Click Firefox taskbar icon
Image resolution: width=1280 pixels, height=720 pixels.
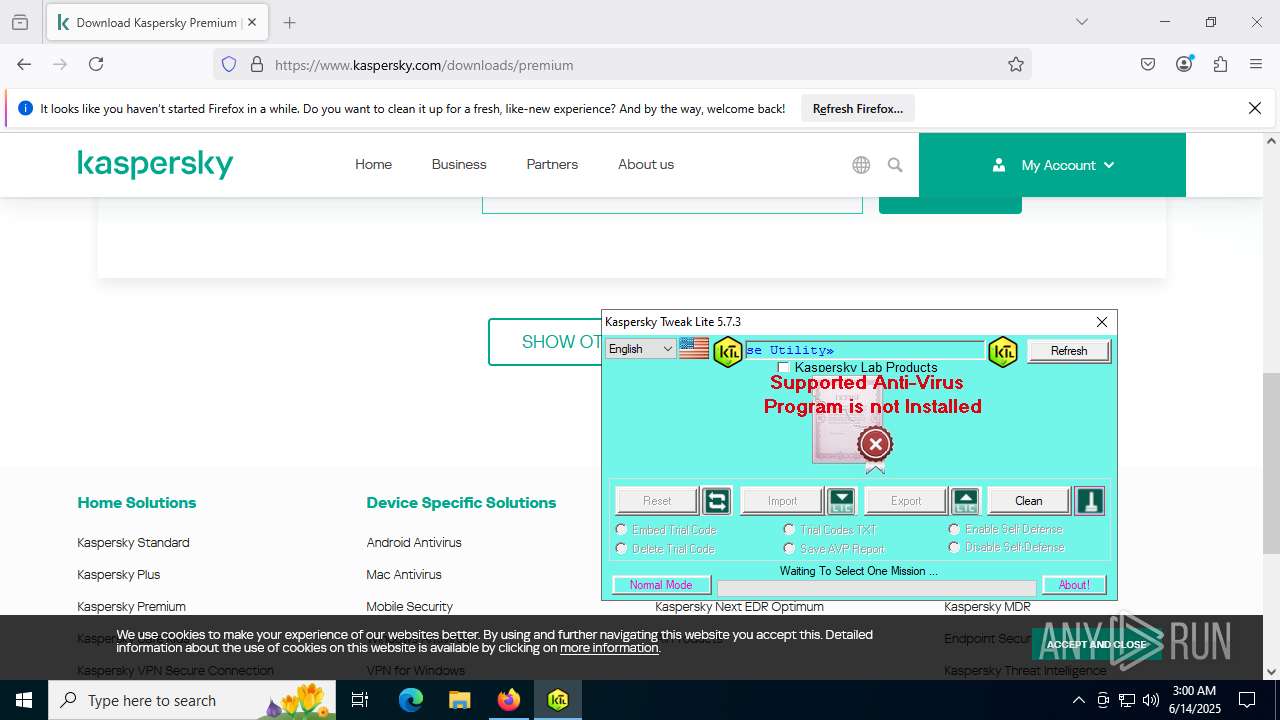click(x=509, y=700)
